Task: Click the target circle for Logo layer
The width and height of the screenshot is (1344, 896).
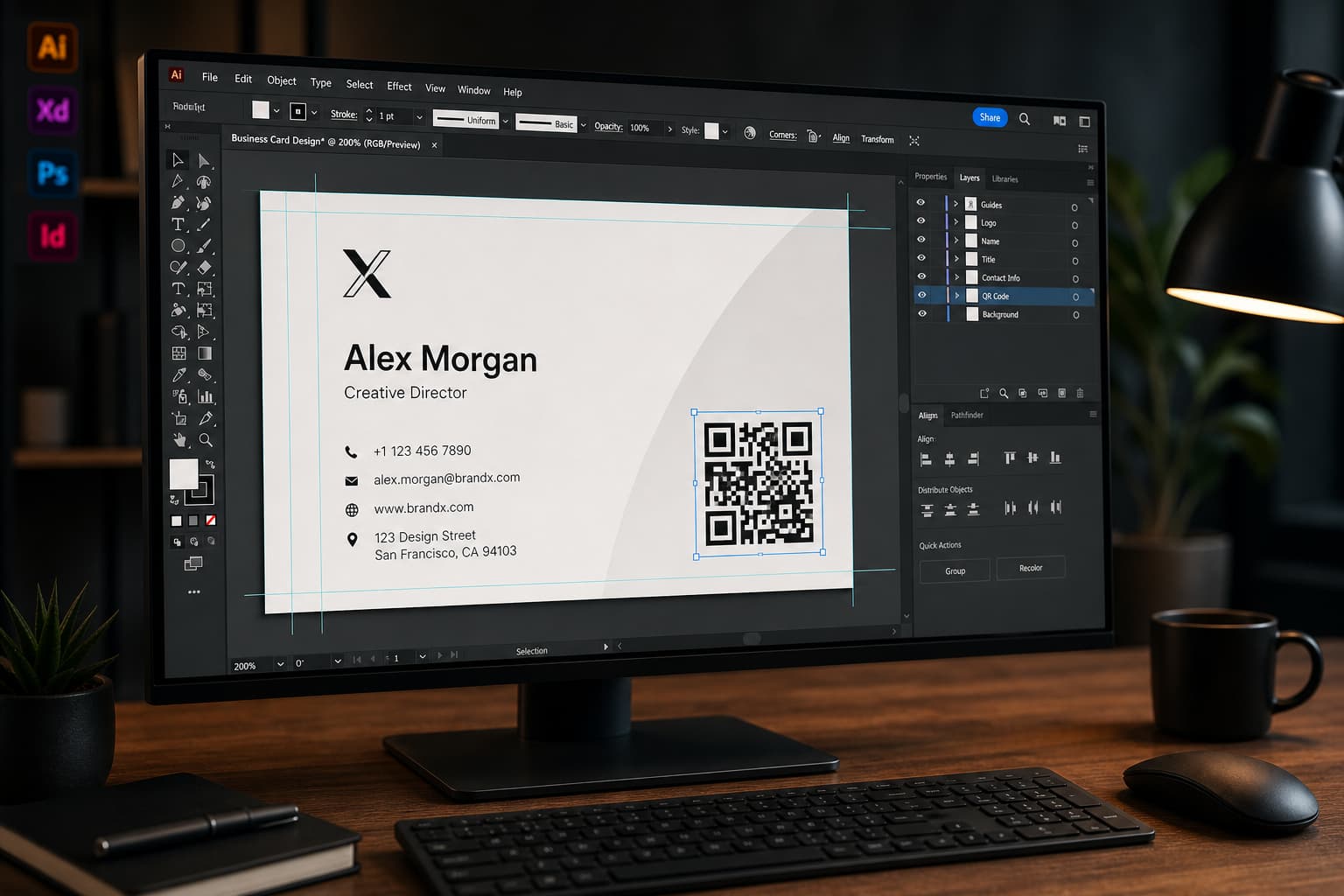Action: pos(1074,225)
